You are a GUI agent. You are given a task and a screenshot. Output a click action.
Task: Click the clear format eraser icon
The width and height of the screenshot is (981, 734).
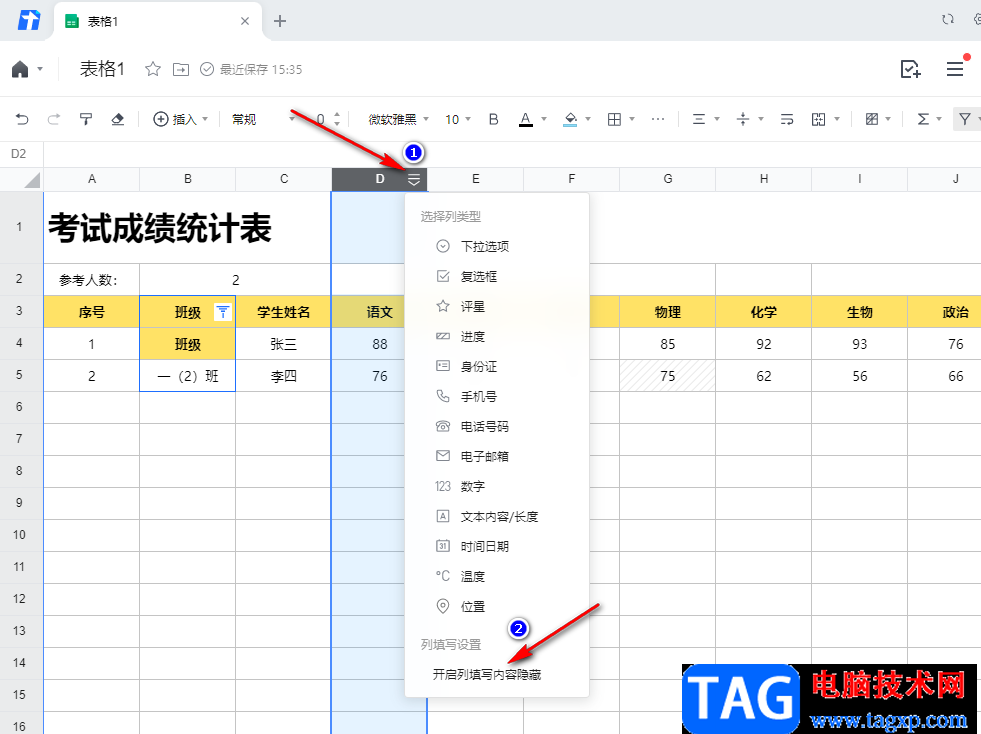tap(118, 119)
